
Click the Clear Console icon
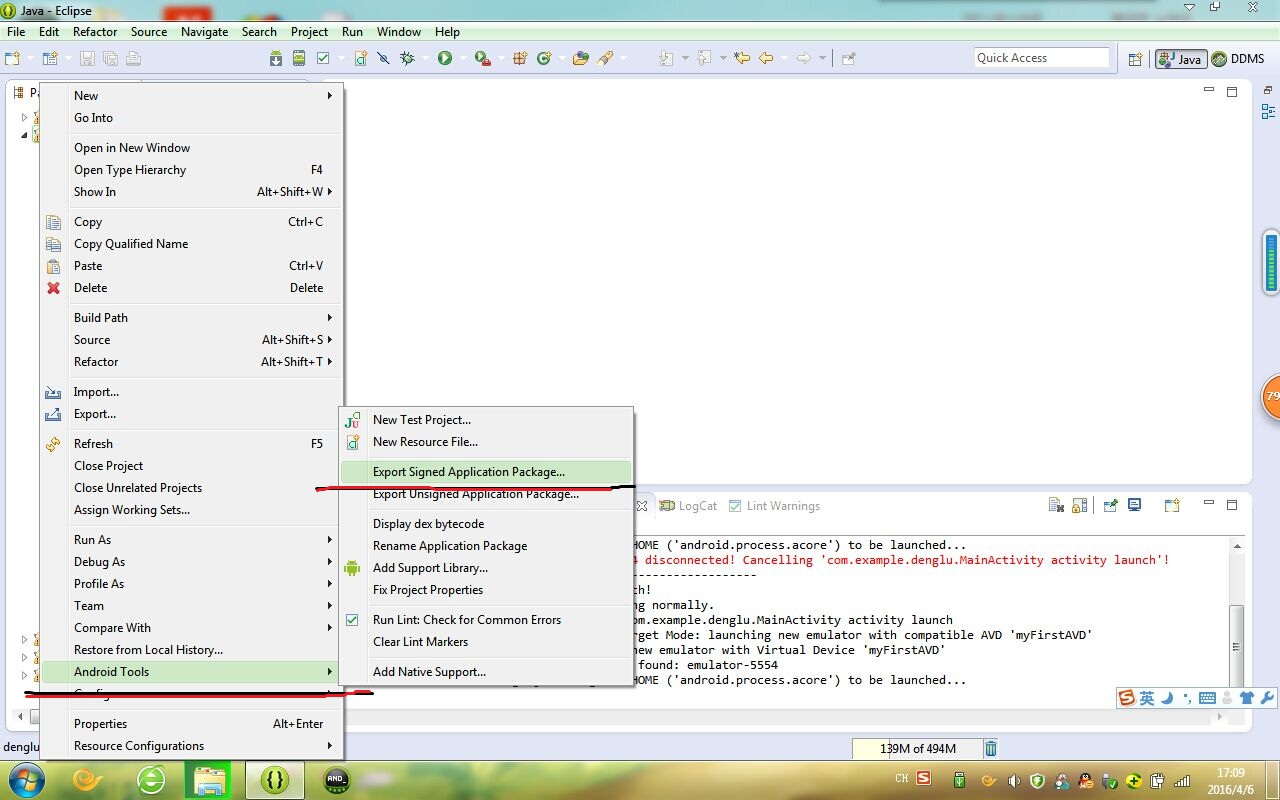pos(1056,506)
